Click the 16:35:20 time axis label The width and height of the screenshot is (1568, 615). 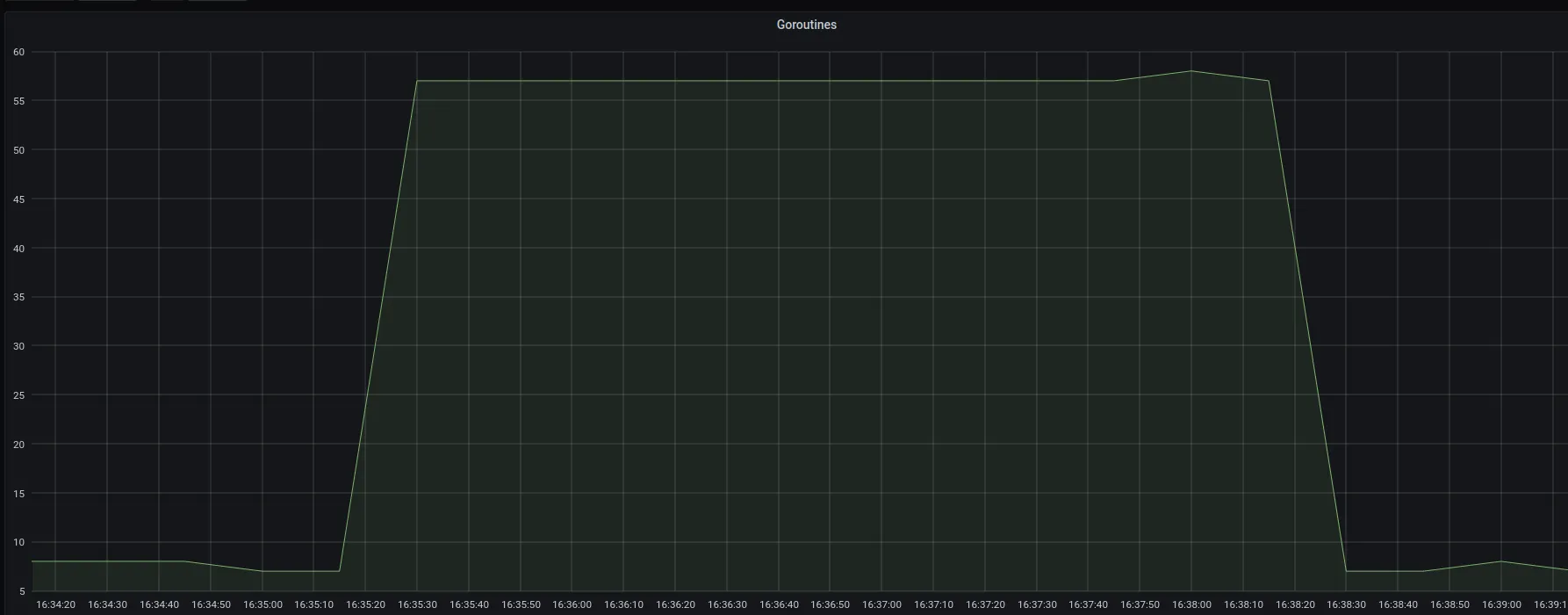[x=365, y=604]
